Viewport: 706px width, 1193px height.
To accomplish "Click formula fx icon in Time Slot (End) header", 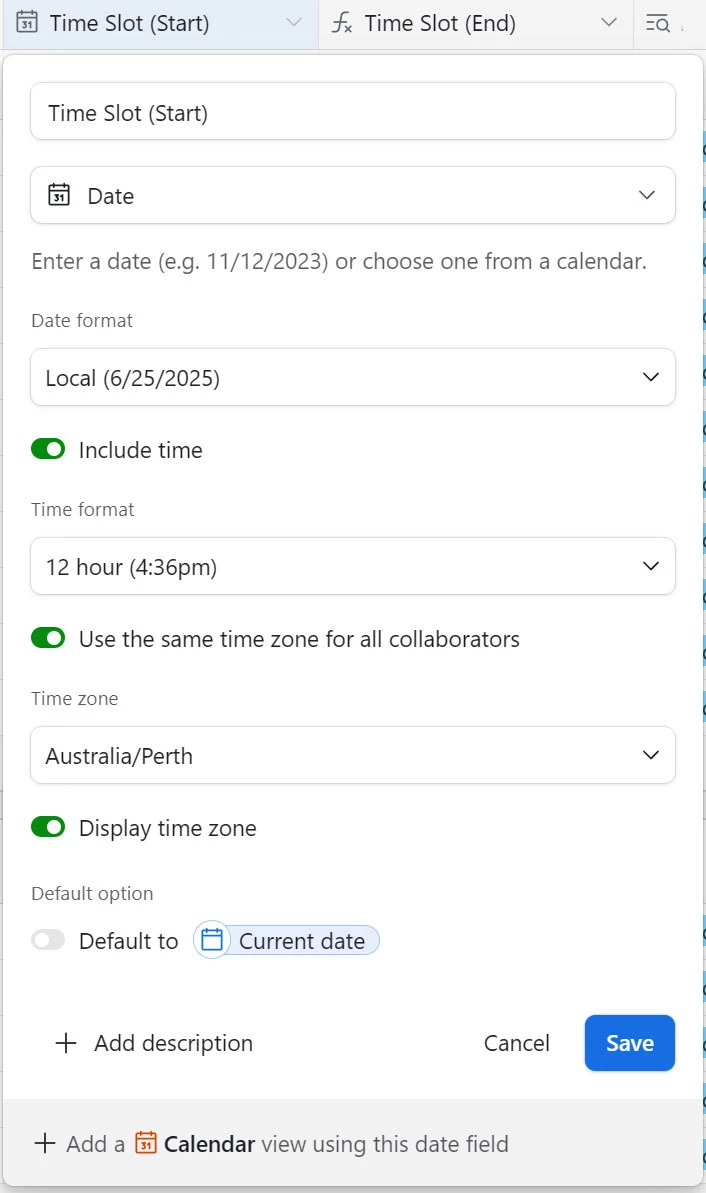I will (342, 23).
